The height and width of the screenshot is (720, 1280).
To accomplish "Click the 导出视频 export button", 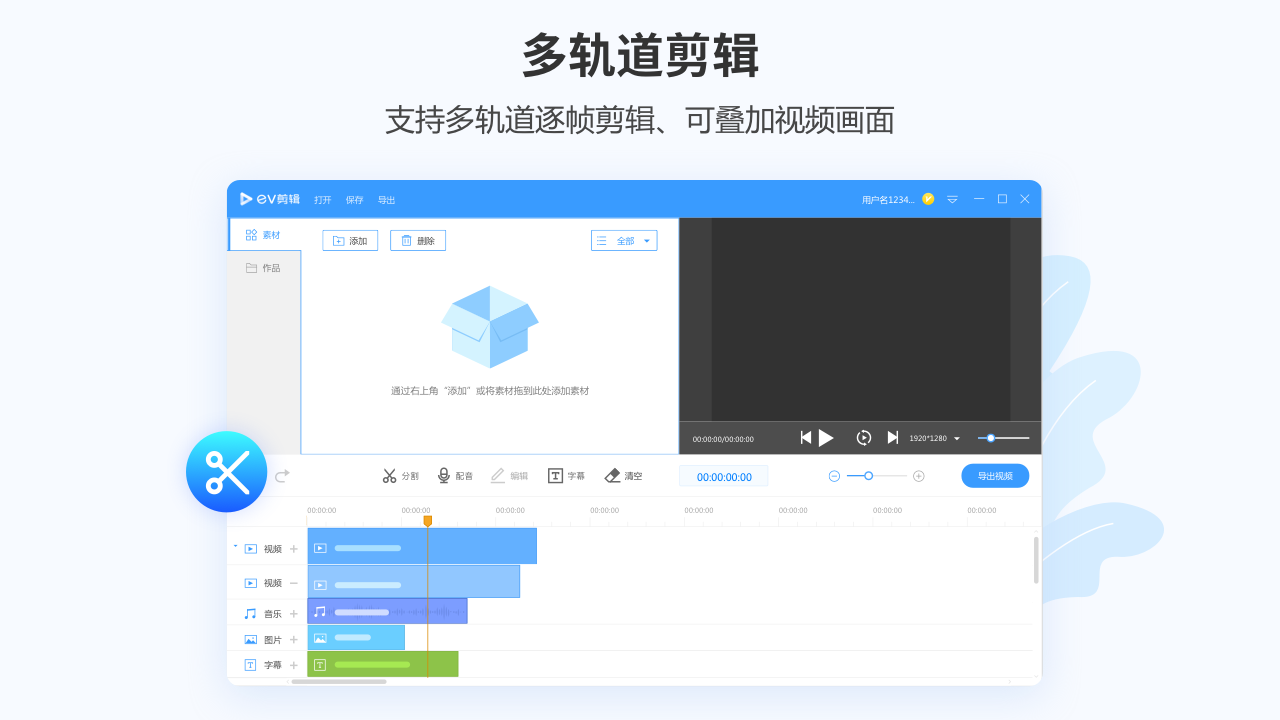I will [x=995, y=476].
